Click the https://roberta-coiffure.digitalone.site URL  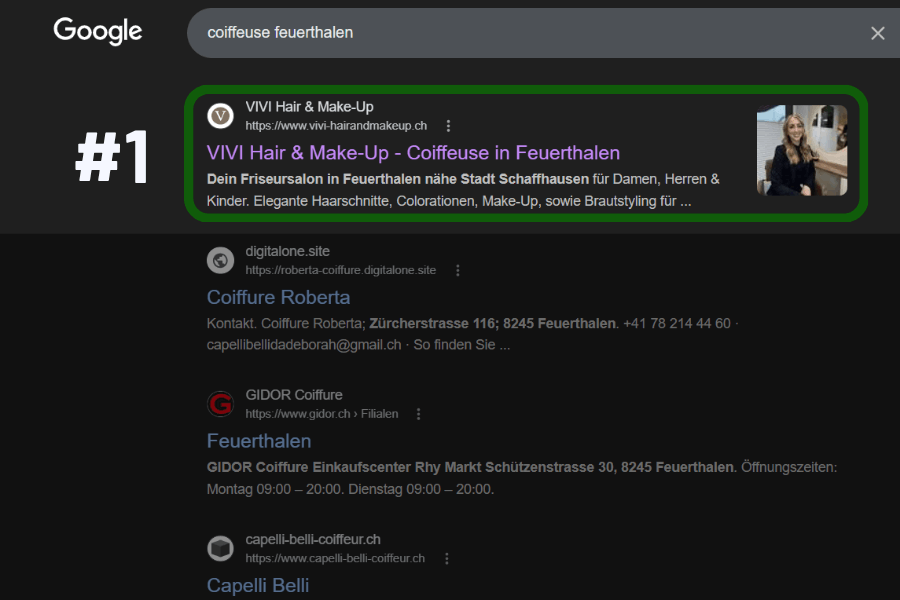tap(341, 270)
